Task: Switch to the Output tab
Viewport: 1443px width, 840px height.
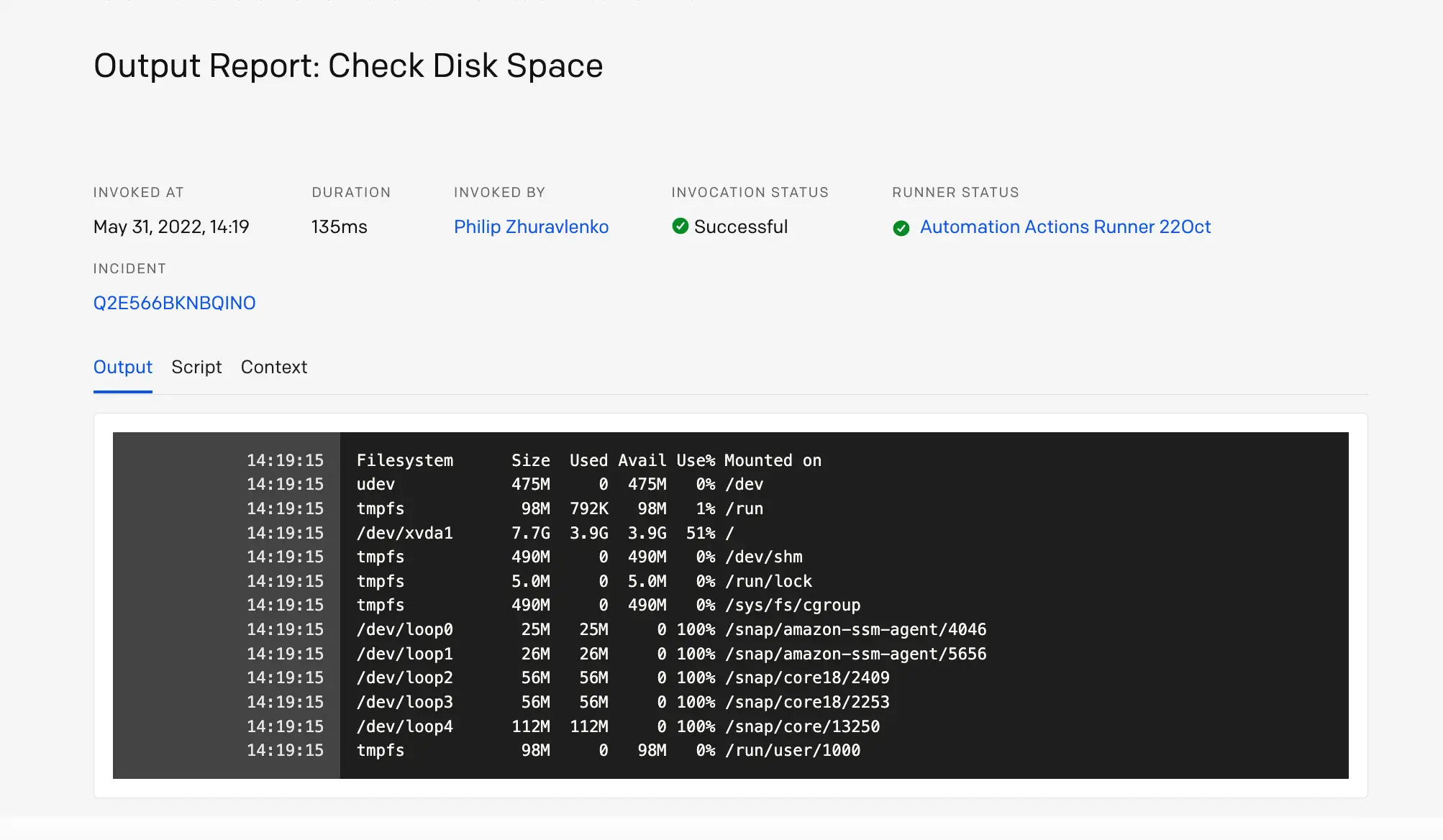Action: click(123, 367)
